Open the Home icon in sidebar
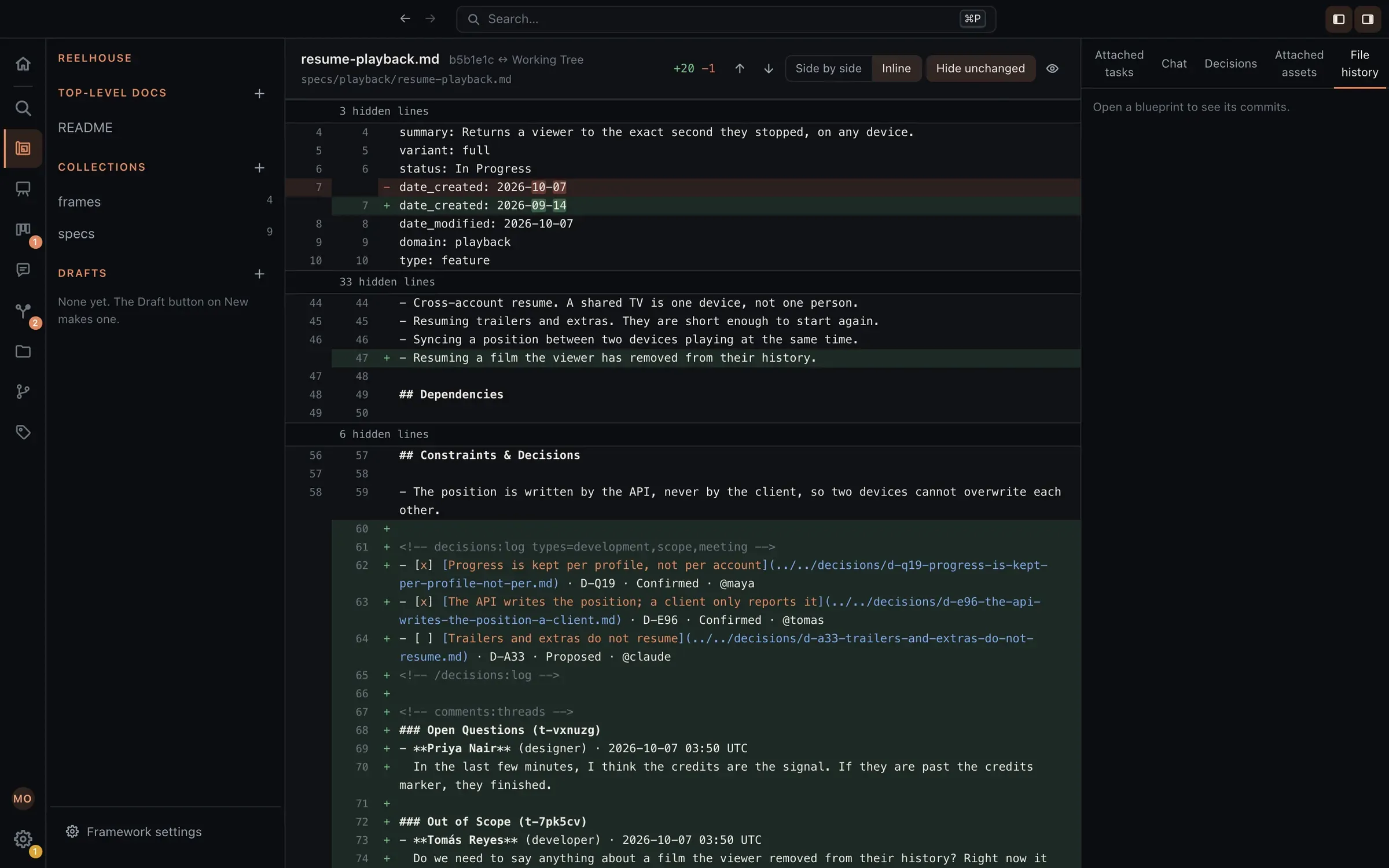The image size is (1389, 868). tap(23, 64)
